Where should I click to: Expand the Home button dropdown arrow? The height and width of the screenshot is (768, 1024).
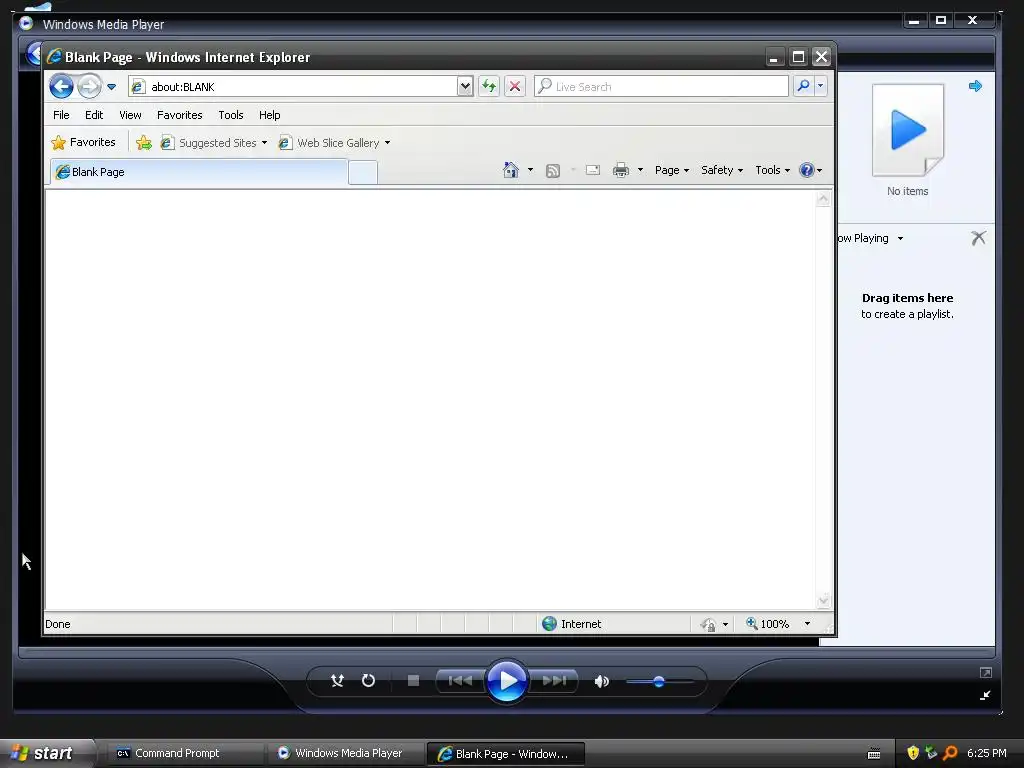(530, 170)
